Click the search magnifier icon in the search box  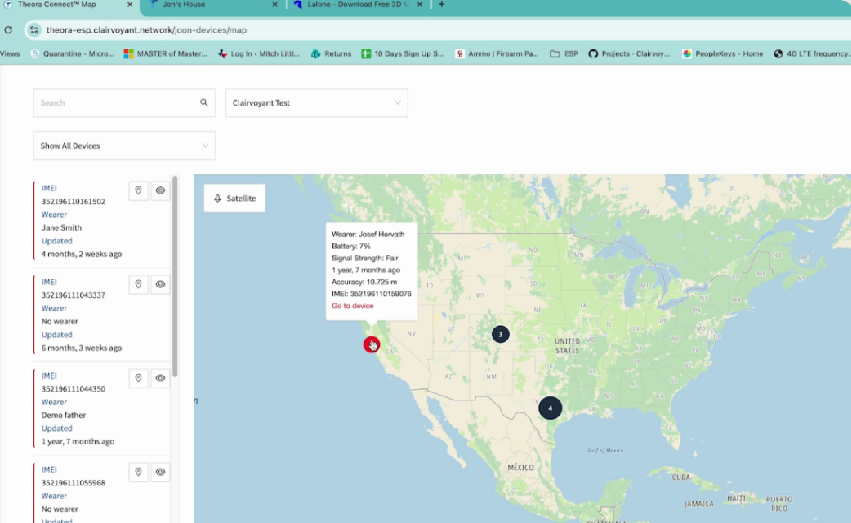[x=204, y=102]
